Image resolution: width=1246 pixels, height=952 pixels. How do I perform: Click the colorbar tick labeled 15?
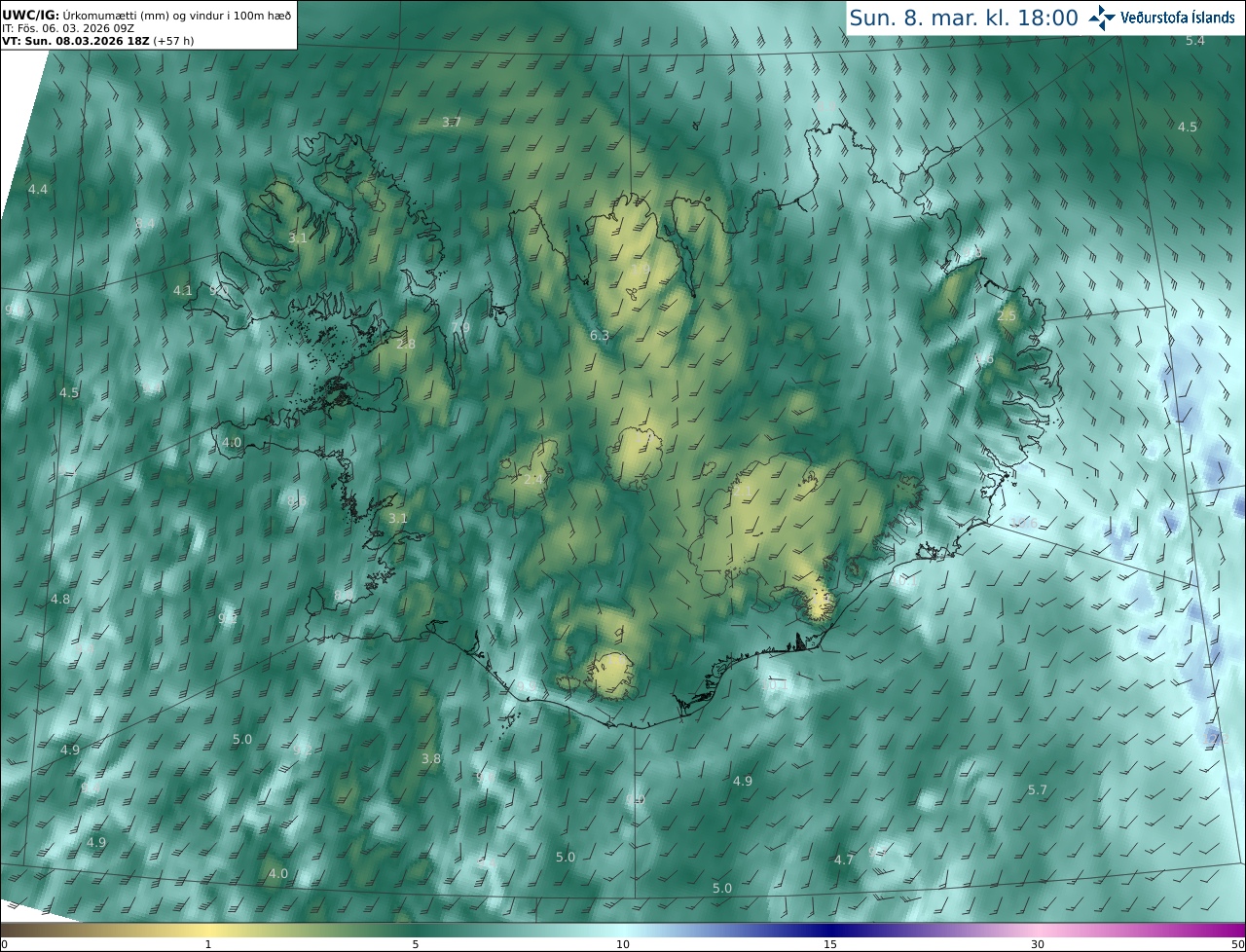tap(830, 944)
